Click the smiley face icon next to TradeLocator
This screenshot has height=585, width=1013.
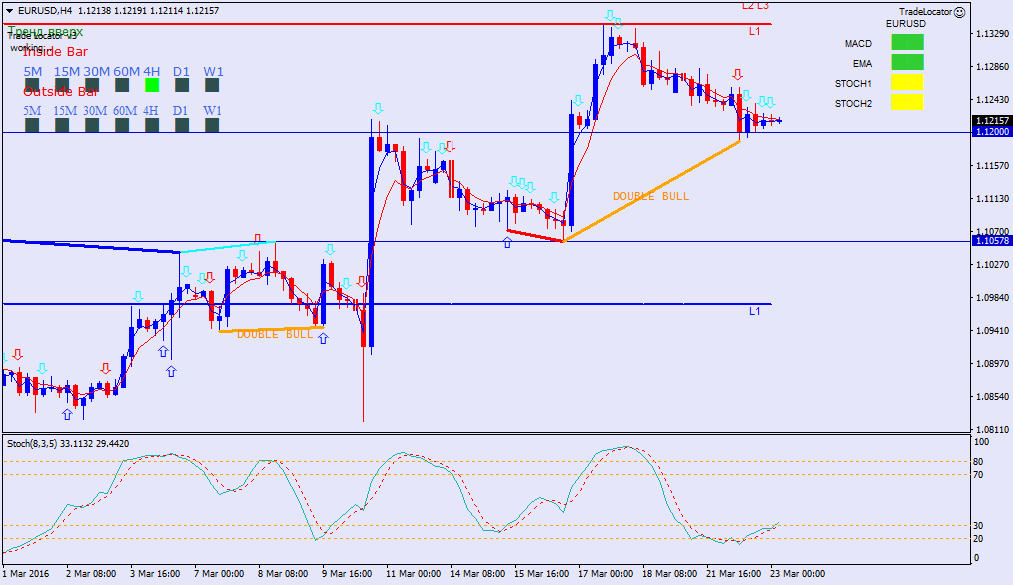point(960,12)
